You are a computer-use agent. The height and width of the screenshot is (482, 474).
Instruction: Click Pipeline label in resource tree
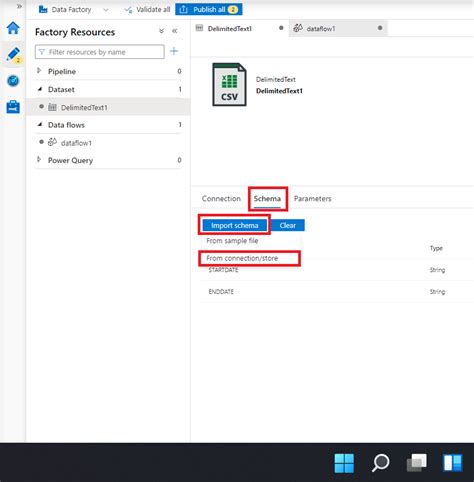(x=62, y=71)
